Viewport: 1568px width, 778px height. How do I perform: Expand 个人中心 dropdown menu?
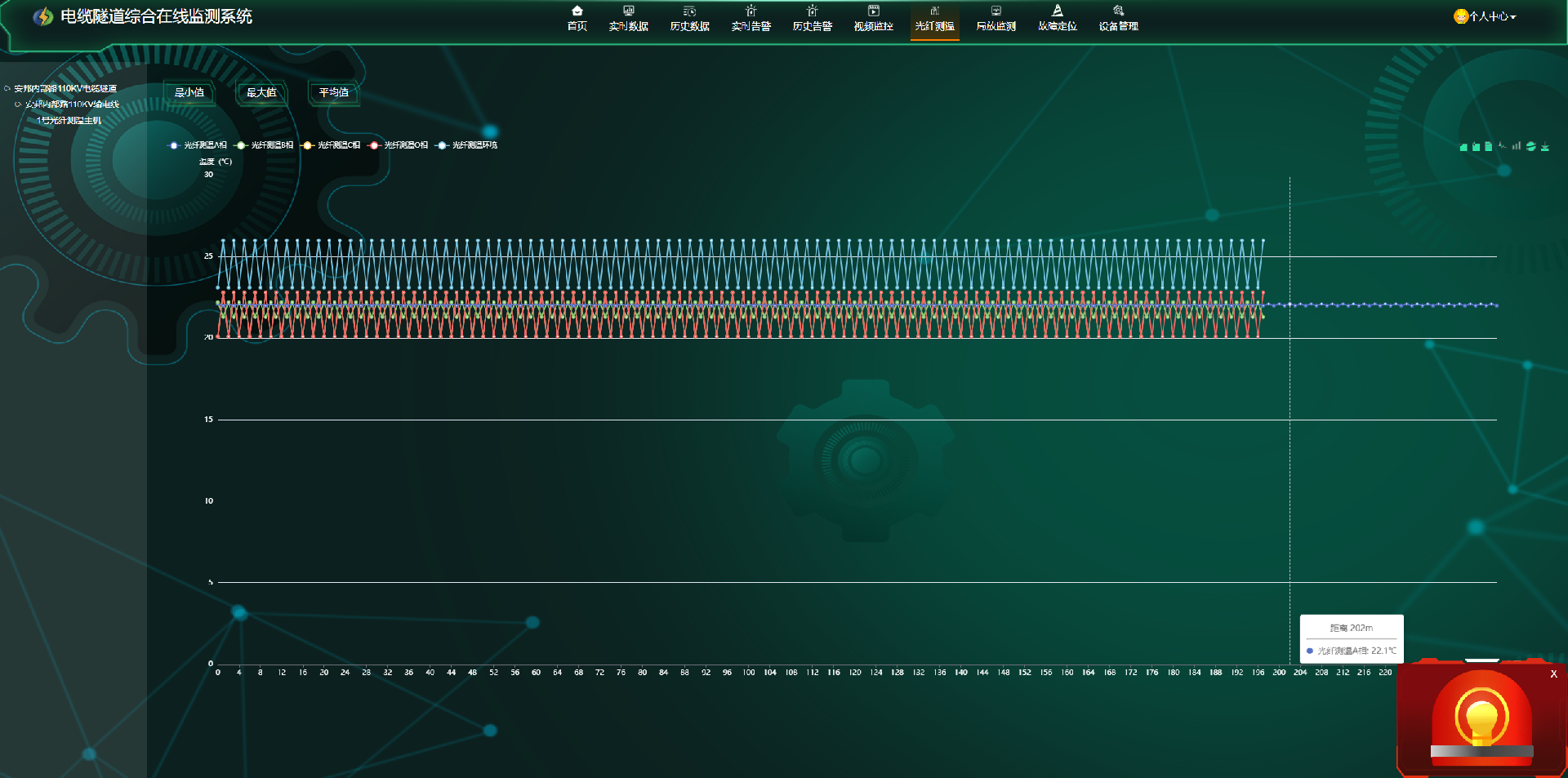1485,16
